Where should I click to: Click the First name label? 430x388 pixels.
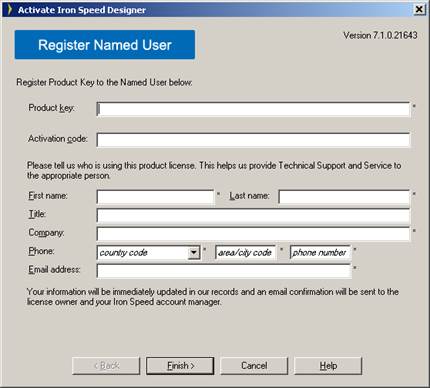(x=48, y=196)
